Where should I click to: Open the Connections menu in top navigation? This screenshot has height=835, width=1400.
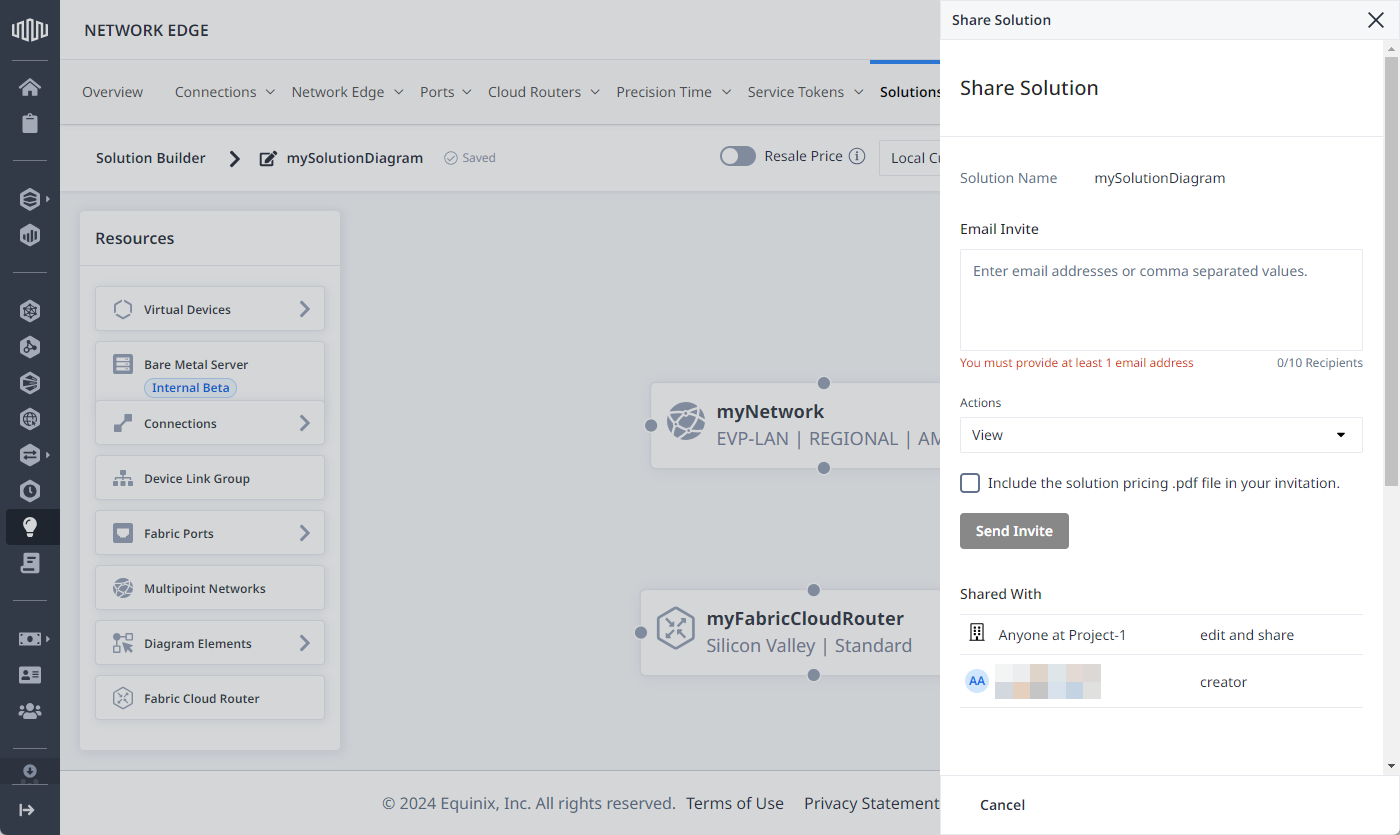[x=225, y=92]
